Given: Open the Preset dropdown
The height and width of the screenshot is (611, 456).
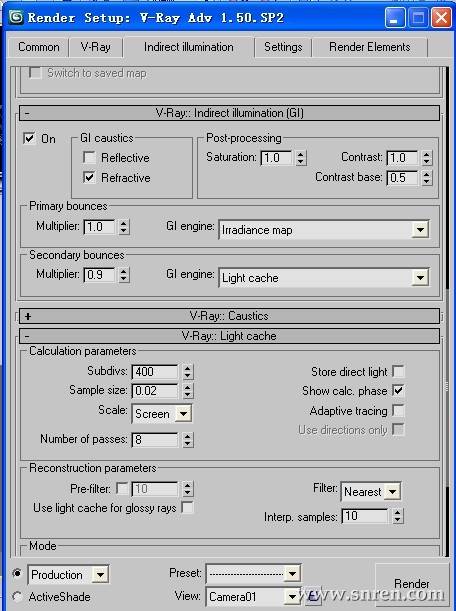Looking at the screenshot, I should [x=253, y=573].
